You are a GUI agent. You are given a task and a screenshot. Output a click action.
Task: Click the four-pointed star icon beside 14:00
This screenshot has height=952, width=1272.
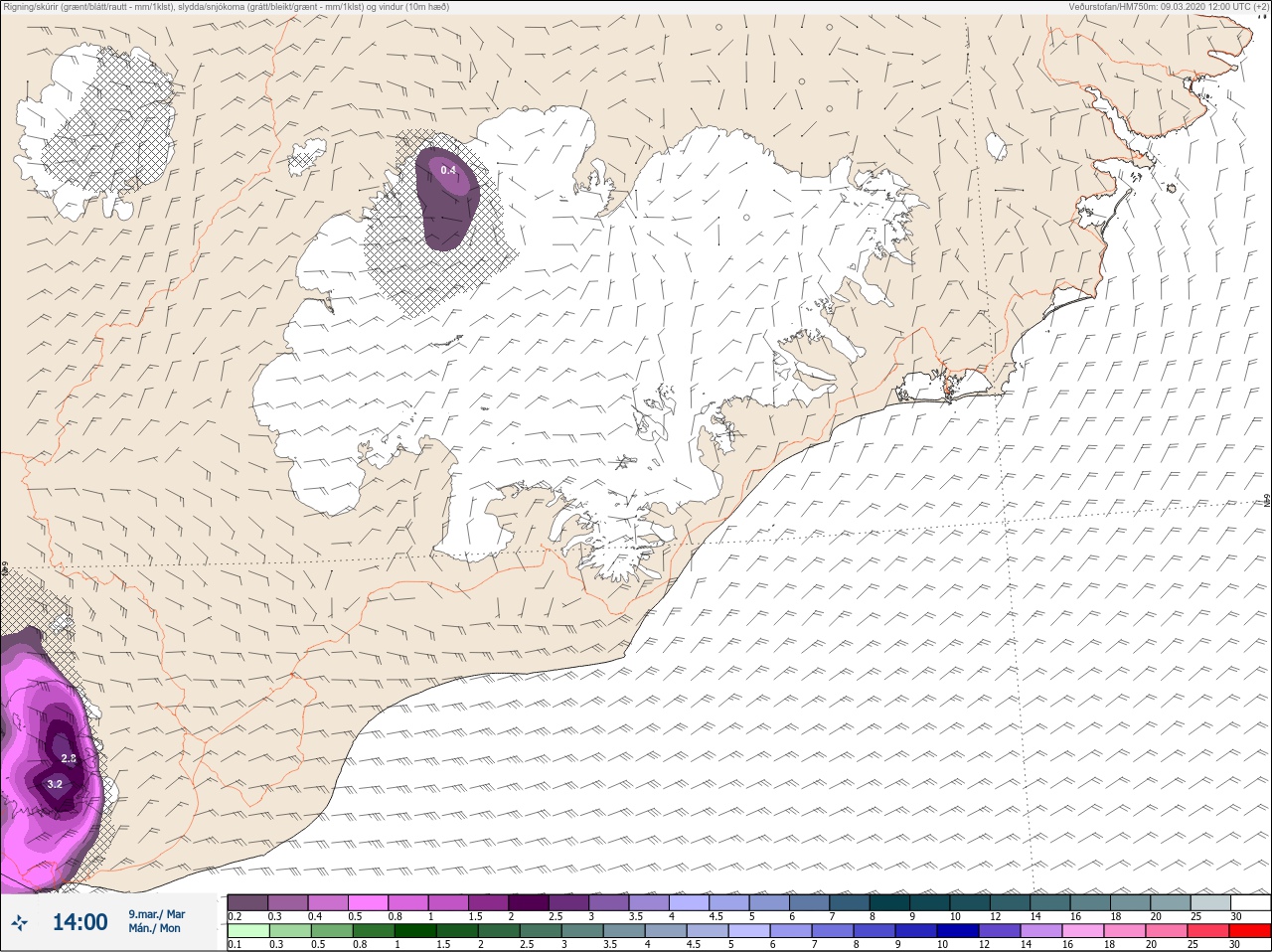pos(19,922)
